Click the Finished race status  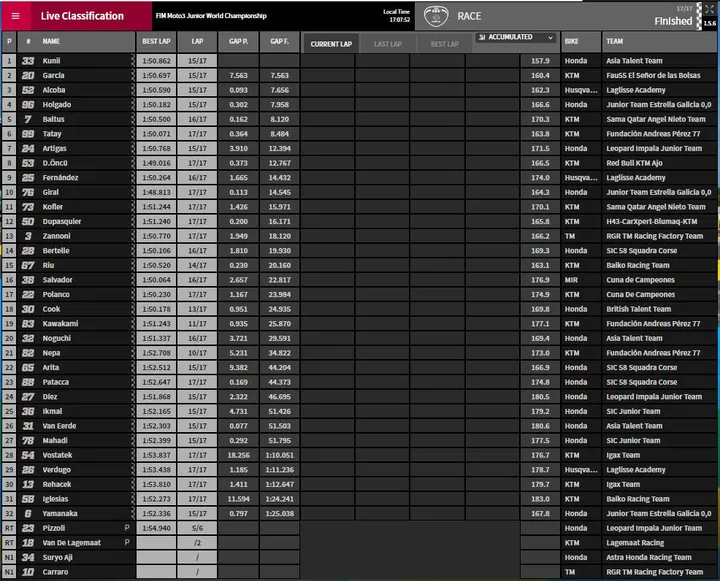673,21
